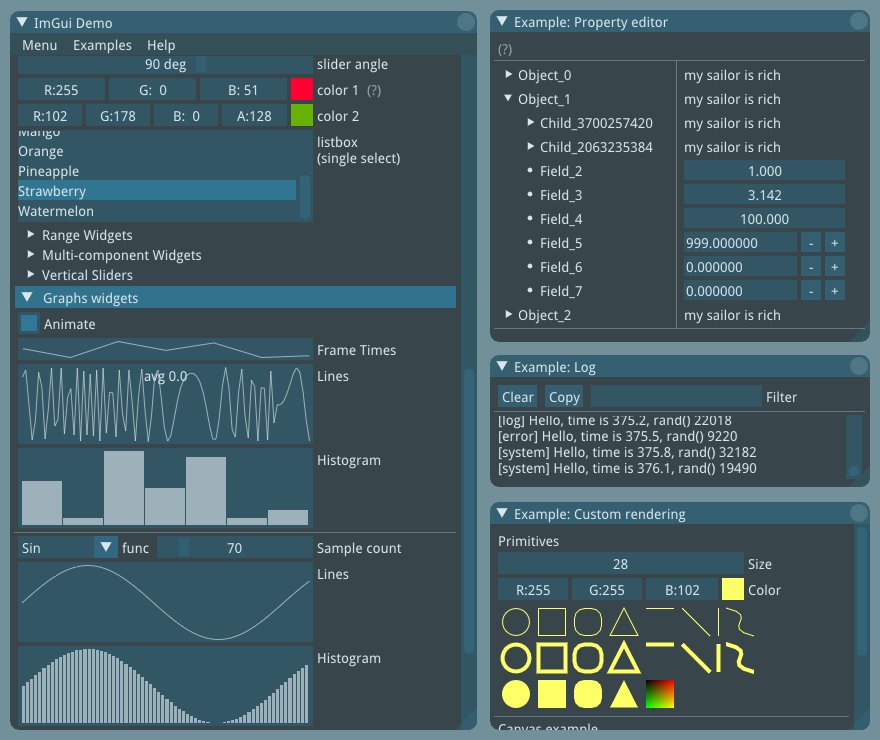Open the Examples menu

(x=103, y=45)
